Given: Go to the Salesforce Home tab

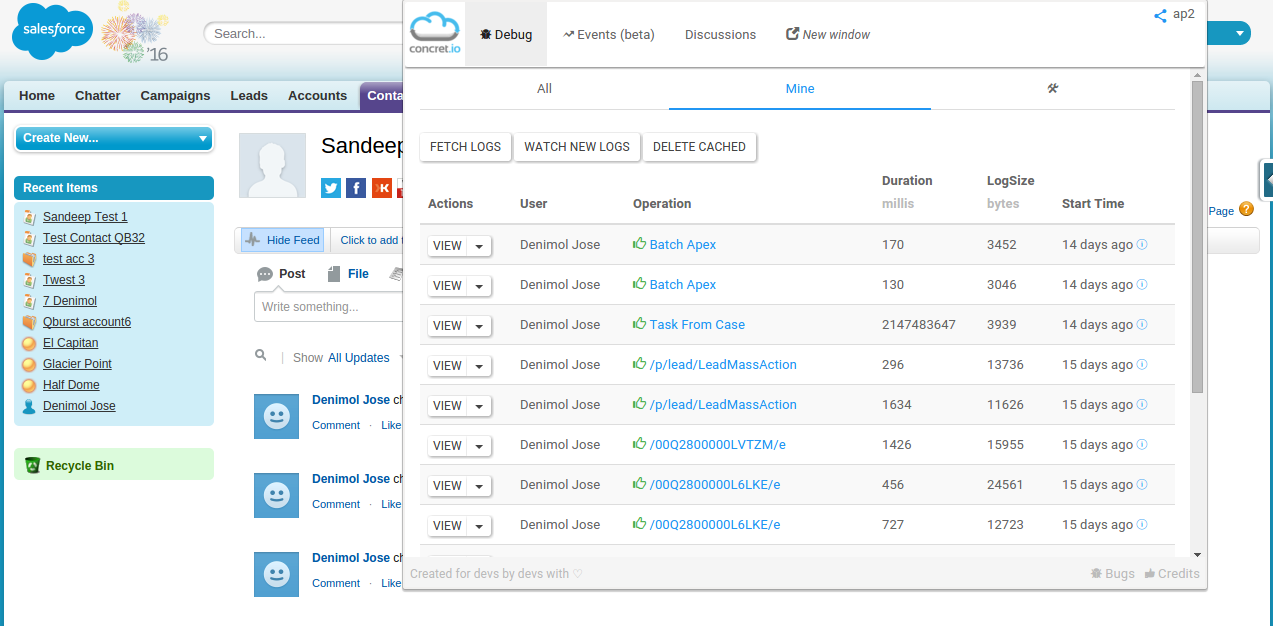Looking at the screenshot, I should pos(37,96).
